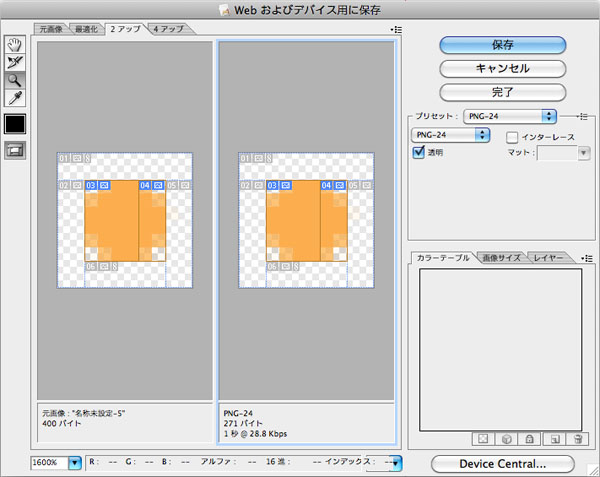Image resolution: width=600 pixels, height=477 pixels.
Task: Select the Hand tool
Action: (16, 45)
